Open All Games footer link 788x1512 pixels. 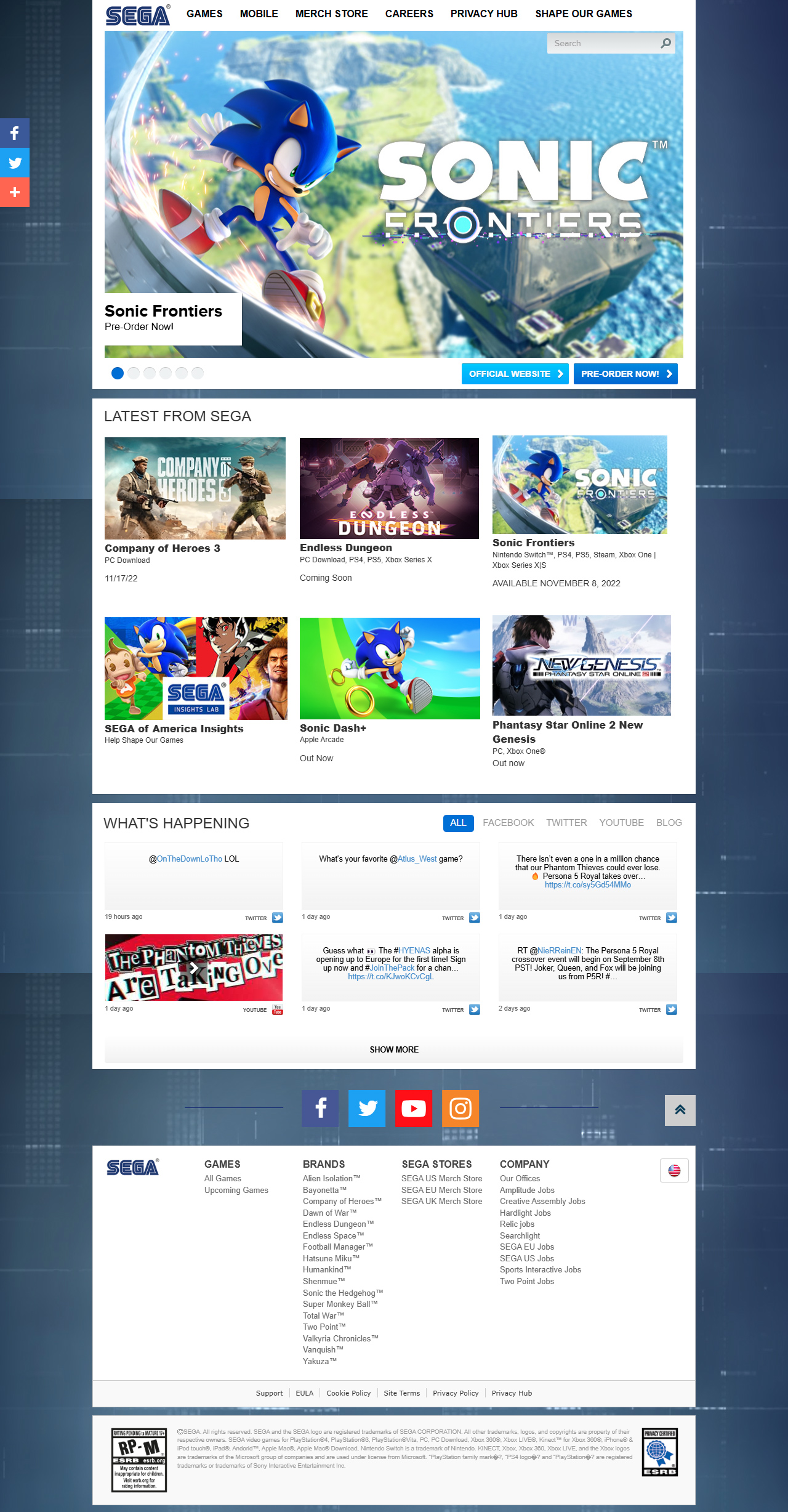(x=223, y=1178)
